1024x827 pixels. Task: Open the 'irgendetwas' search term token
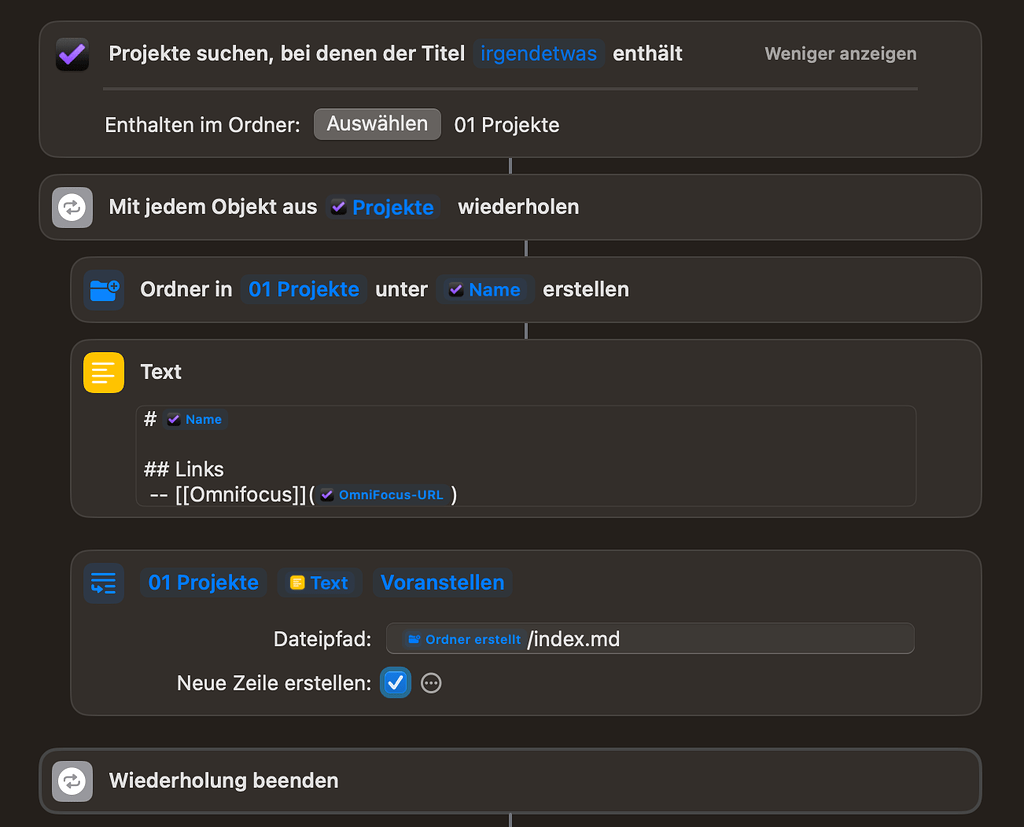coord(538,54)
